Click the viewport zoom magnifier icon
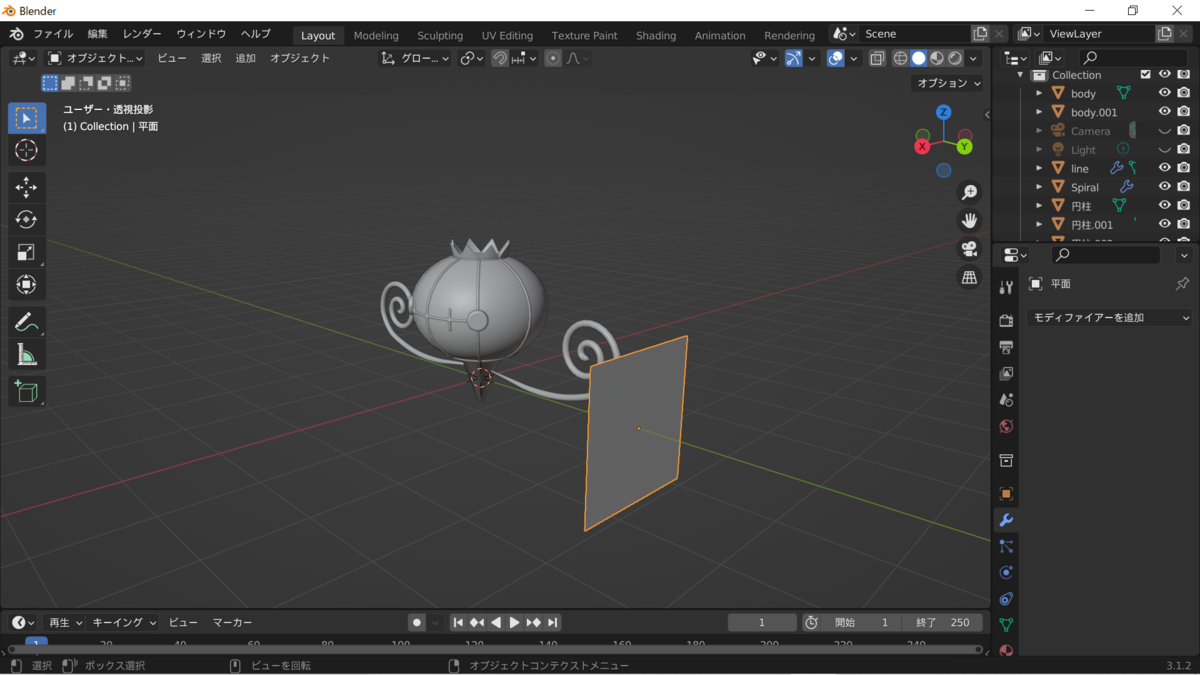This screenshot has width=1200, height=675. 969,193
